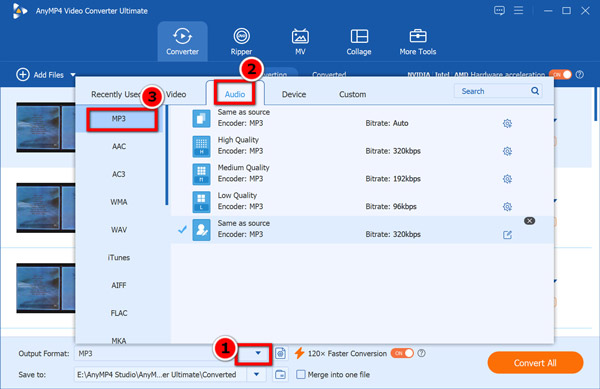
Task: Click the first video thumbnail
Action: tap(46, 127)
